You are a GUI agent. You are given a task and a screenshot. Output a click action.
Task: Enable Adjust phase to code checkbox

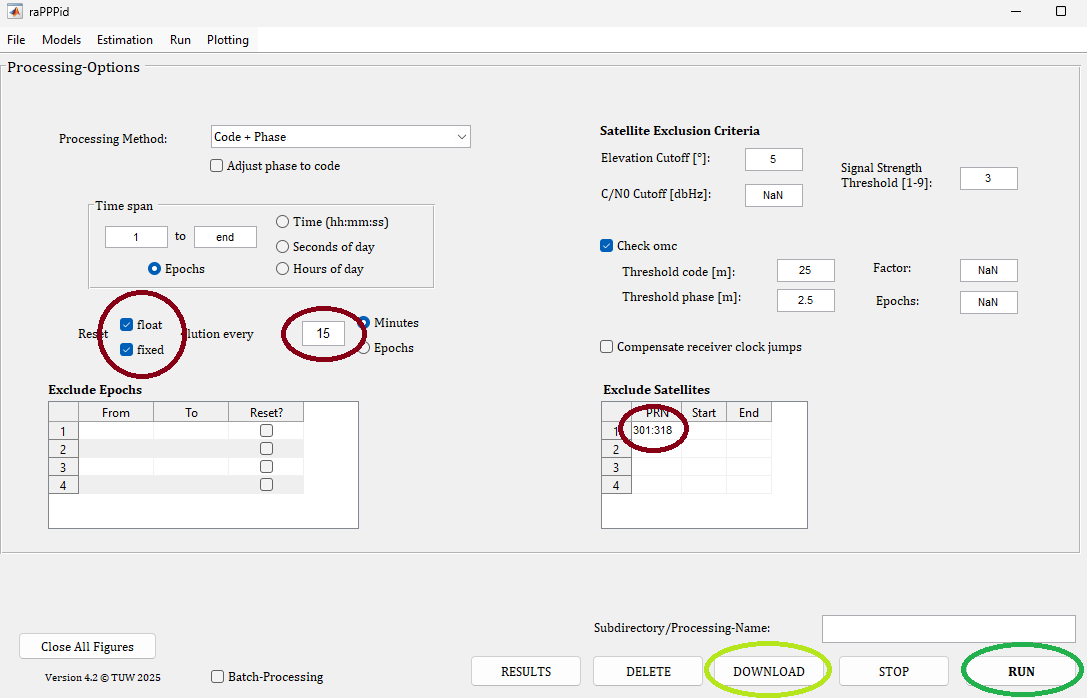pos(217,166)
